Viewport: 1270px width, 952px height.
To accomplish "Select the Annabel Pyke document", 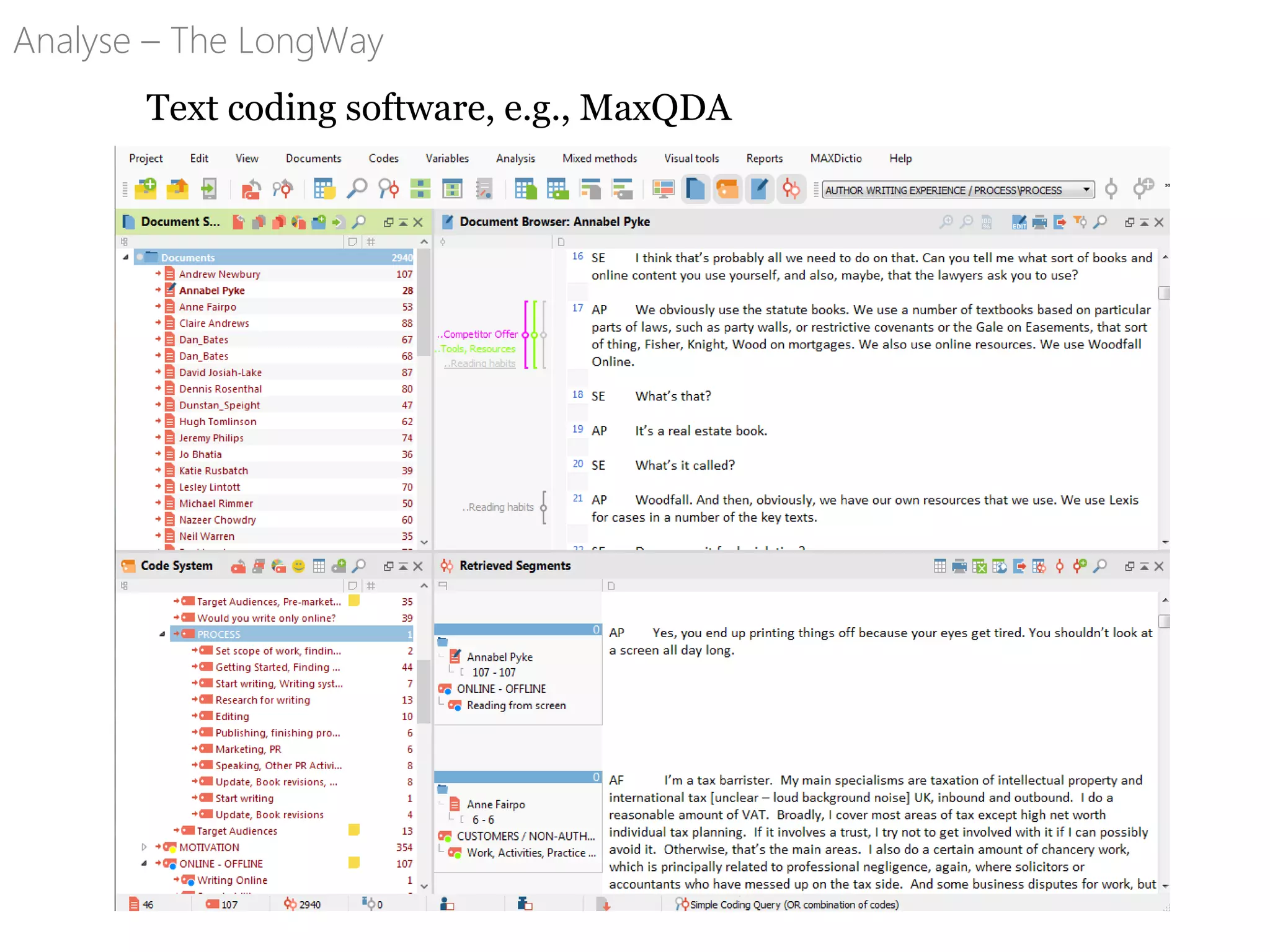I will 212,290.
